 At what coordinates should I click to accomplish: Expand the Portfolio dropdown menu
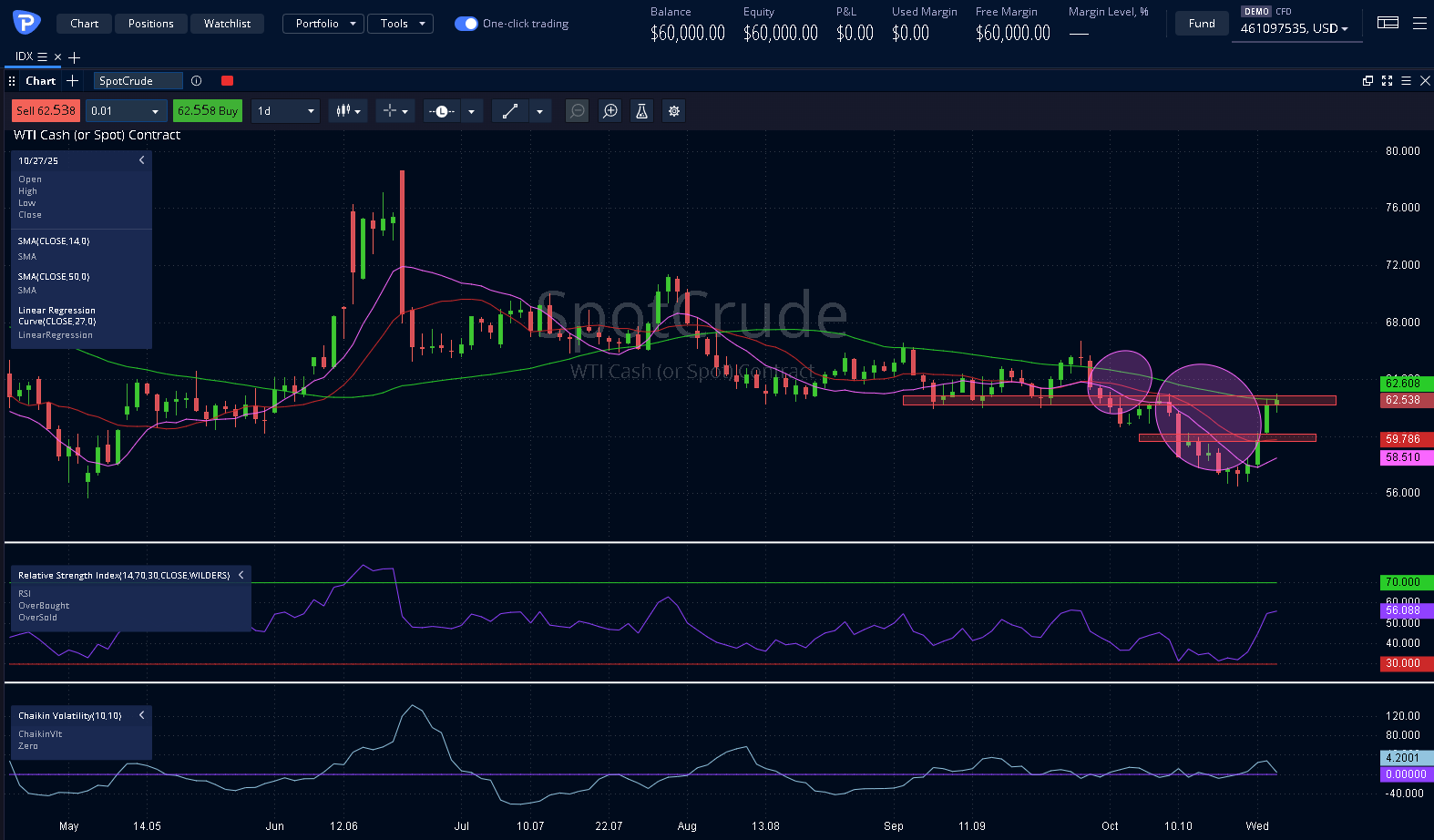[323, 24]
